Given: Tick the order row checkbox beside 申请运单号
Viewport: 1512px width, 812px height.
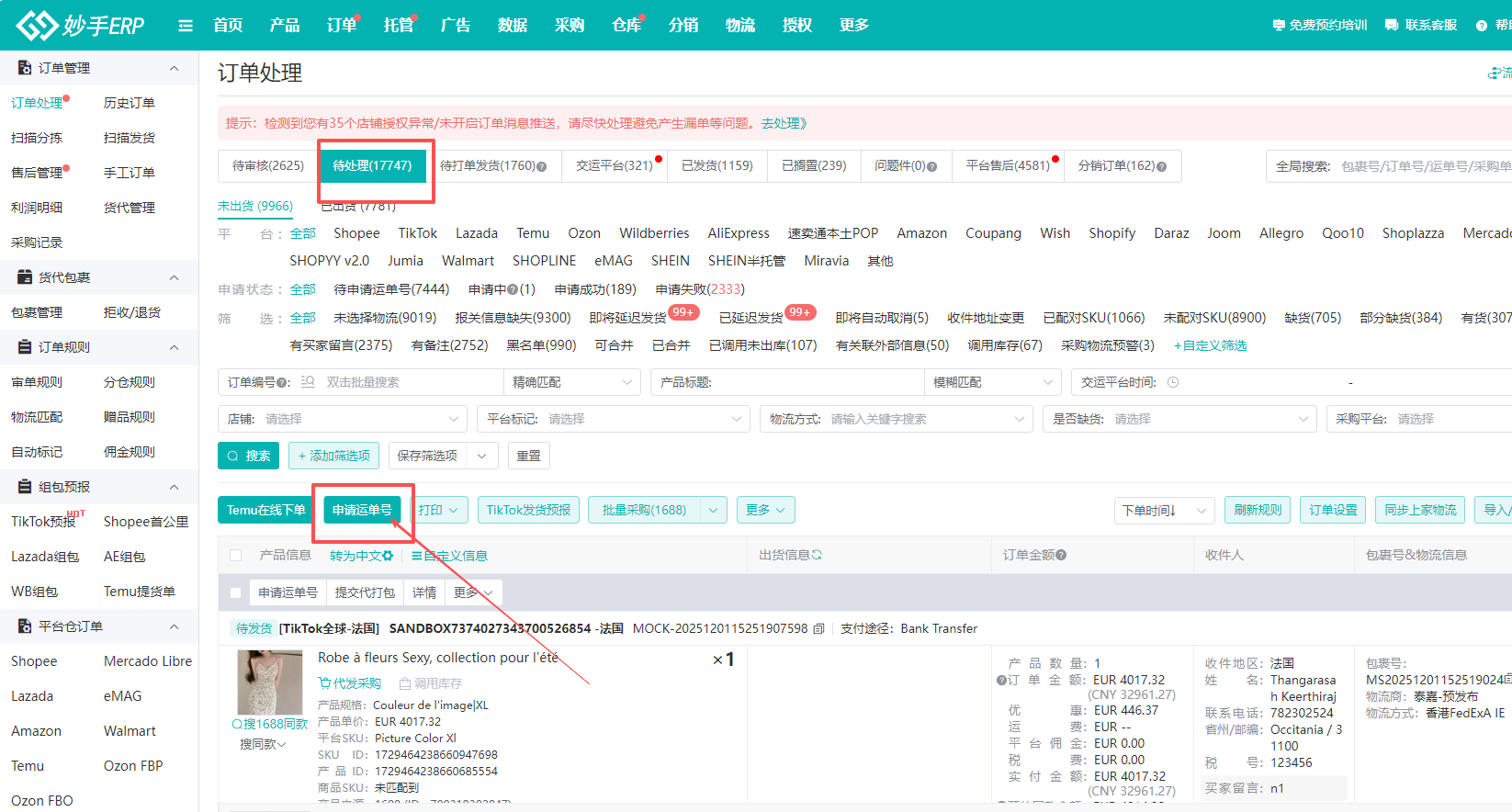Looking at the screenshot, I should (x=236, y=592).
